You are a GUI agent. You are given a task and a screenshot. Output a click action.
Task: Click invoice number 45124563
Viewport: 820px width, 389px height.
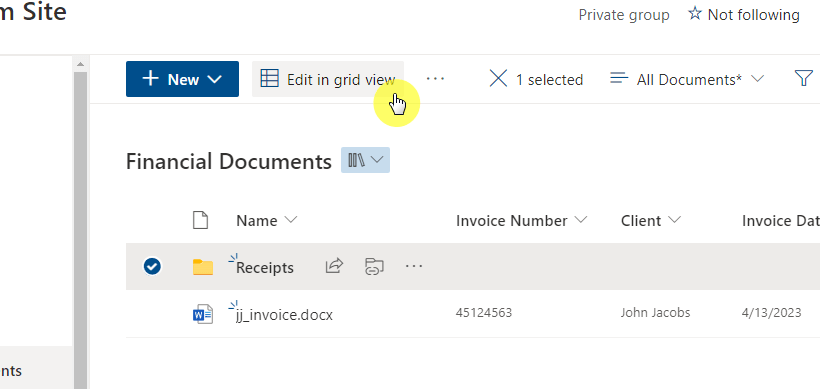pyautogui.click(x=484, y=313)
